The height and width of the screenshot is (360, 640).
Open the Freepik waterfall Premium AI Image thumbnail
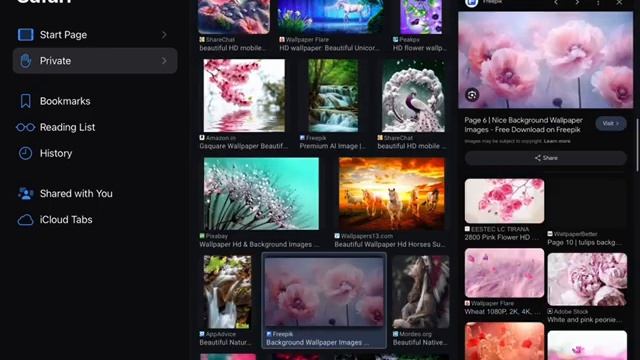[333, 96]
